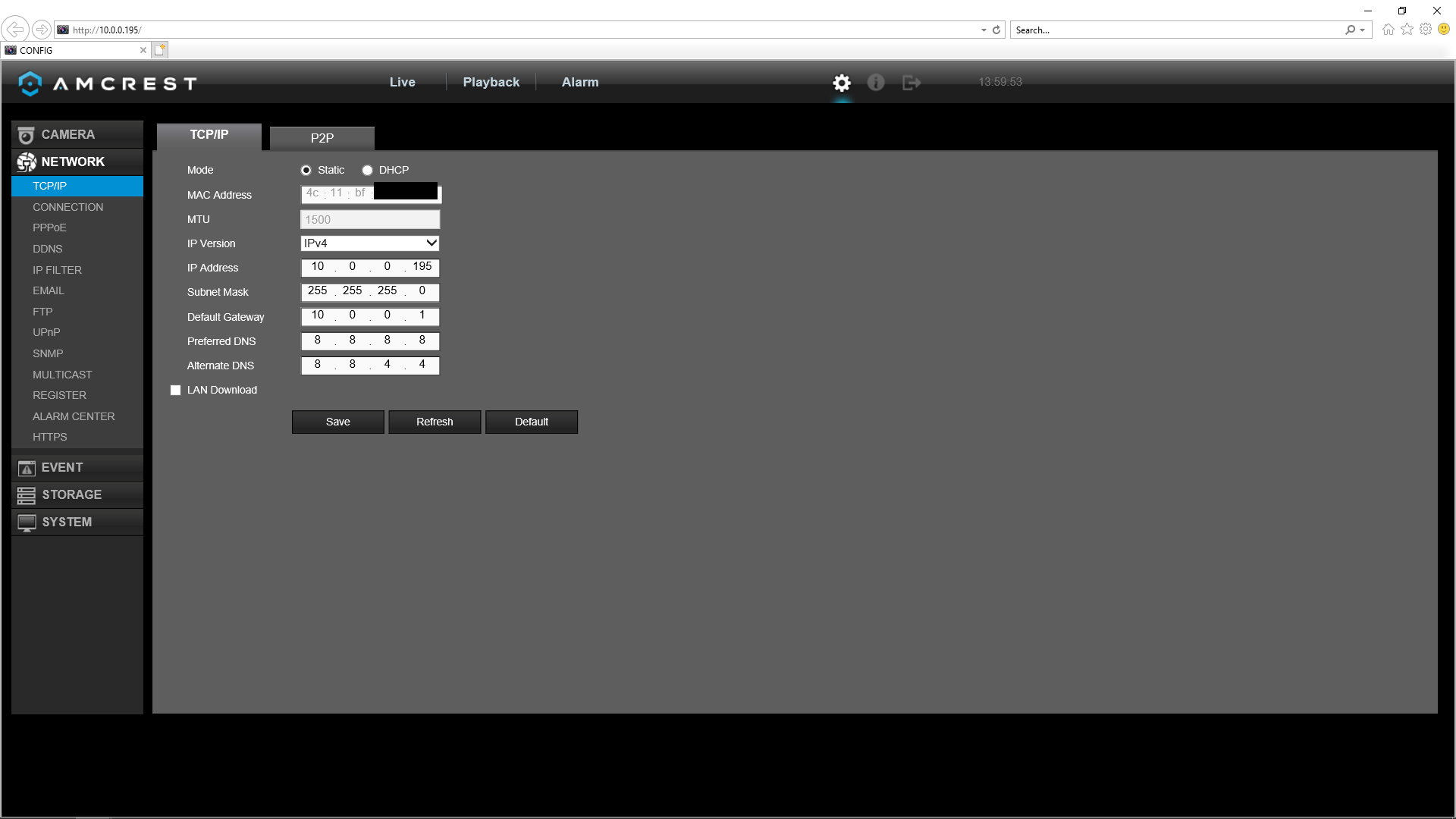Open a new browser tab
1456x819 pixels.
160,50
